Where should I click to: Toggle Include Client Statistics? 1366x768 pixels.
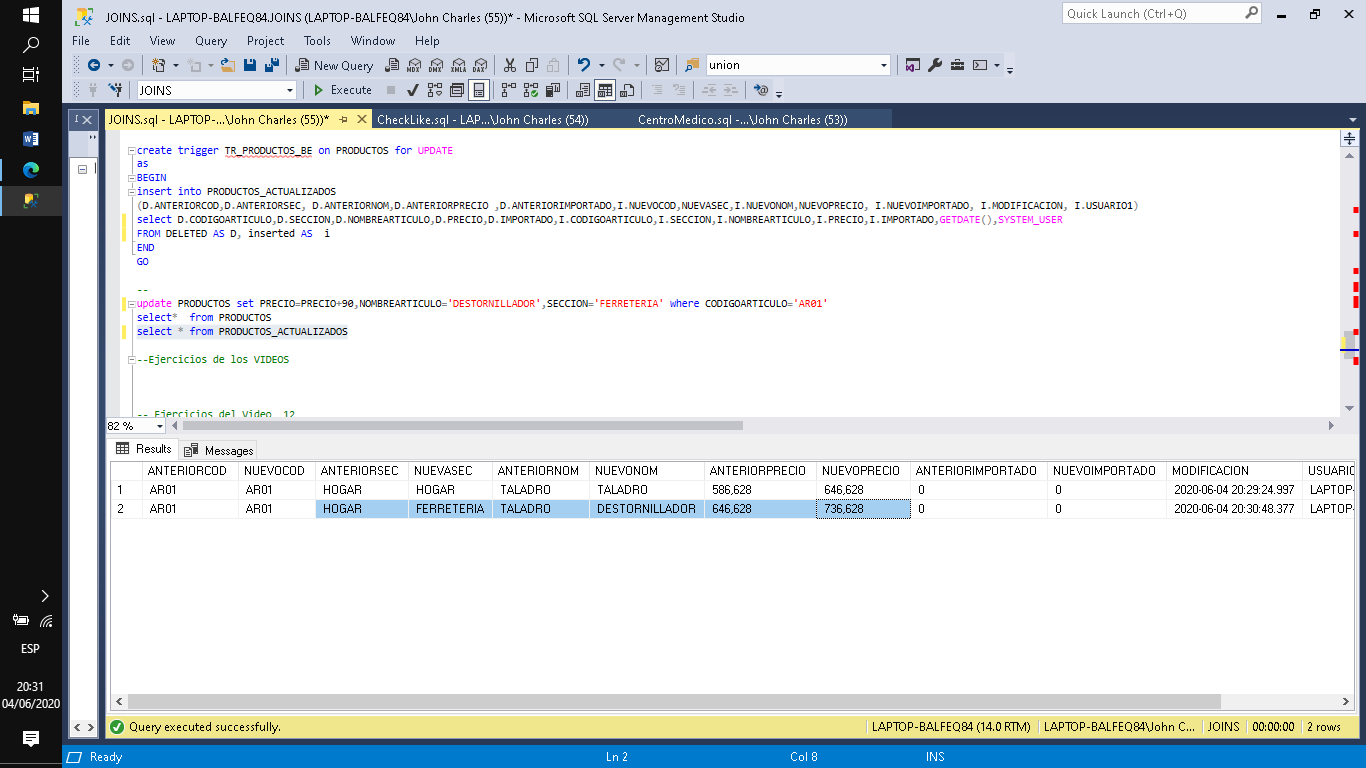553,90
